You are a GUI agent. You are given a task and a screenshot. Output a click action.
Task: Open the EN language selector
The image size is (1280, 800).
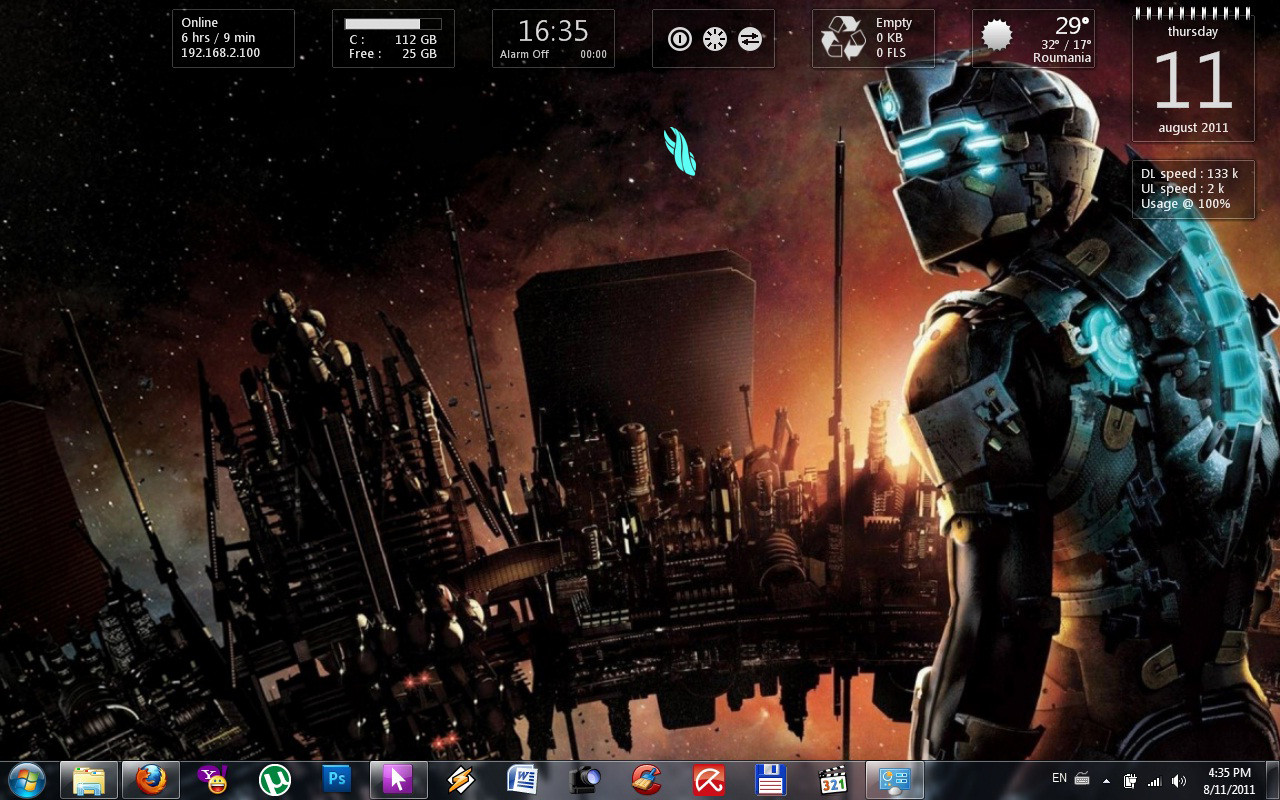coord(1059,778)
